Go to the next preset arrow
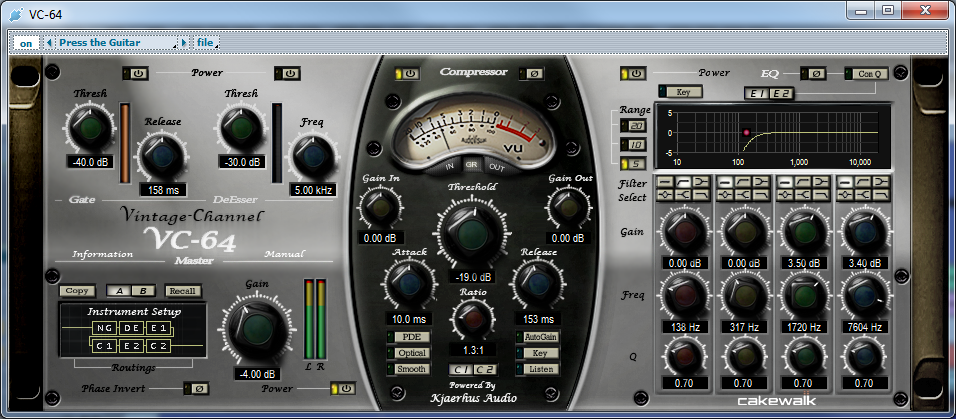Image resolution: width=956 pixels, height=419 pixels. pyautogui.click(x=185, y=43)
